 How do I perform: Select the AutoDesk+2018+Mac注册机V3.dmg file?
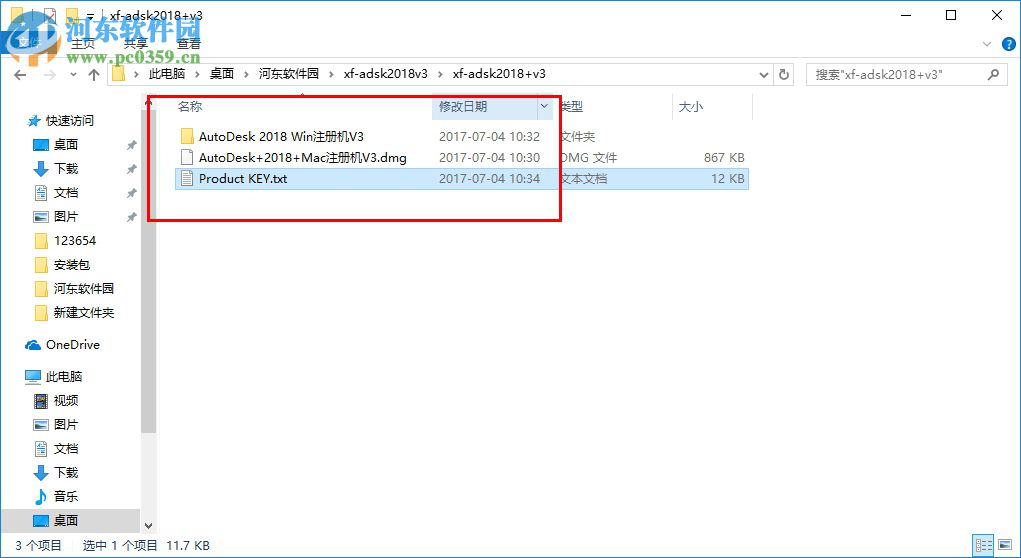[x=303, y=157]
